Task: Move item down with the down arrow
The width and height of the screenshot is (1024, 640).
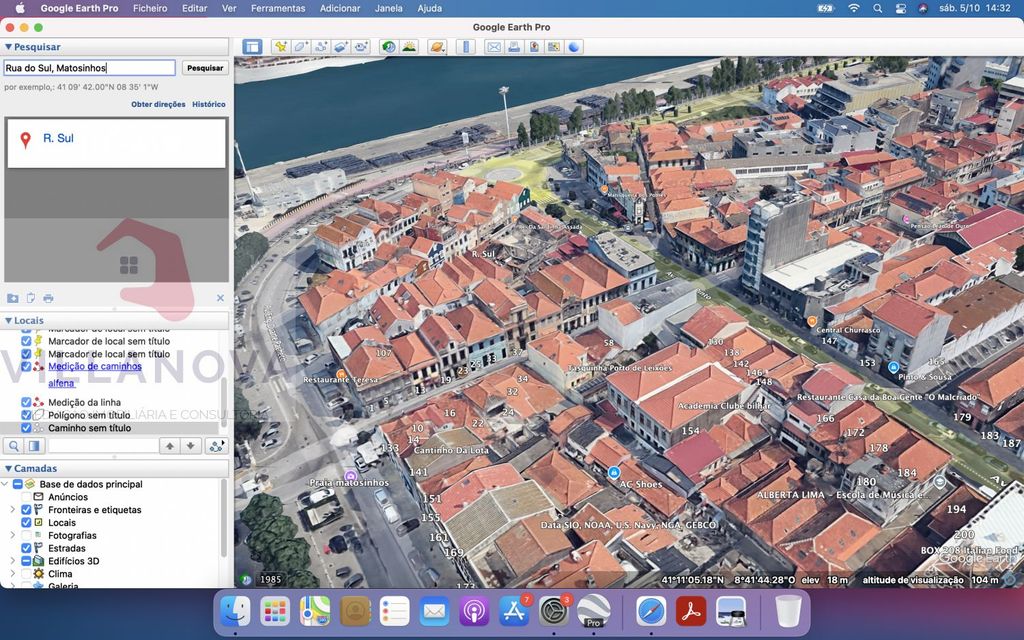Action: pyautogui.click(x=191, y=446)
